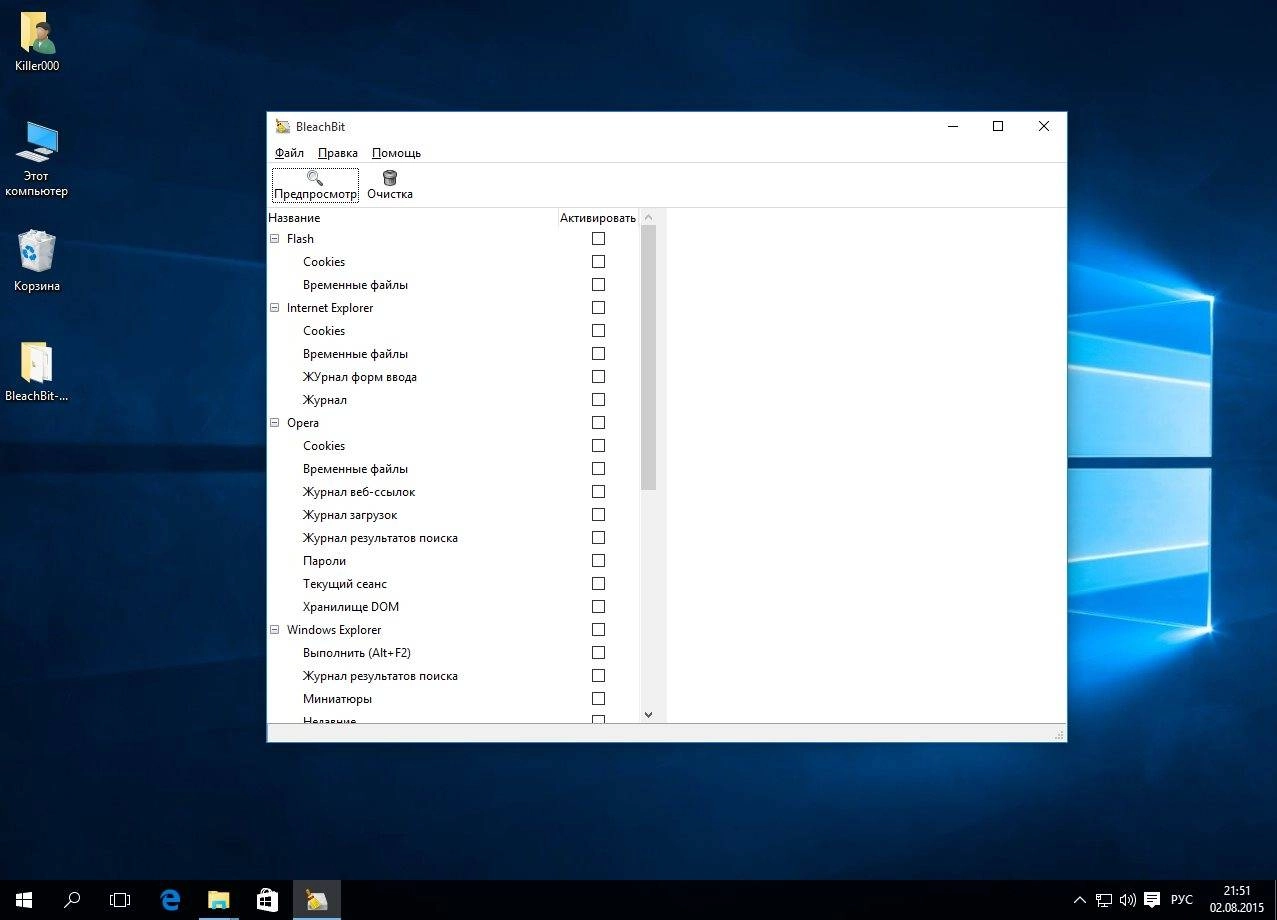Enable the Хранилище DOM checkbox

click(x=598, y=607)
